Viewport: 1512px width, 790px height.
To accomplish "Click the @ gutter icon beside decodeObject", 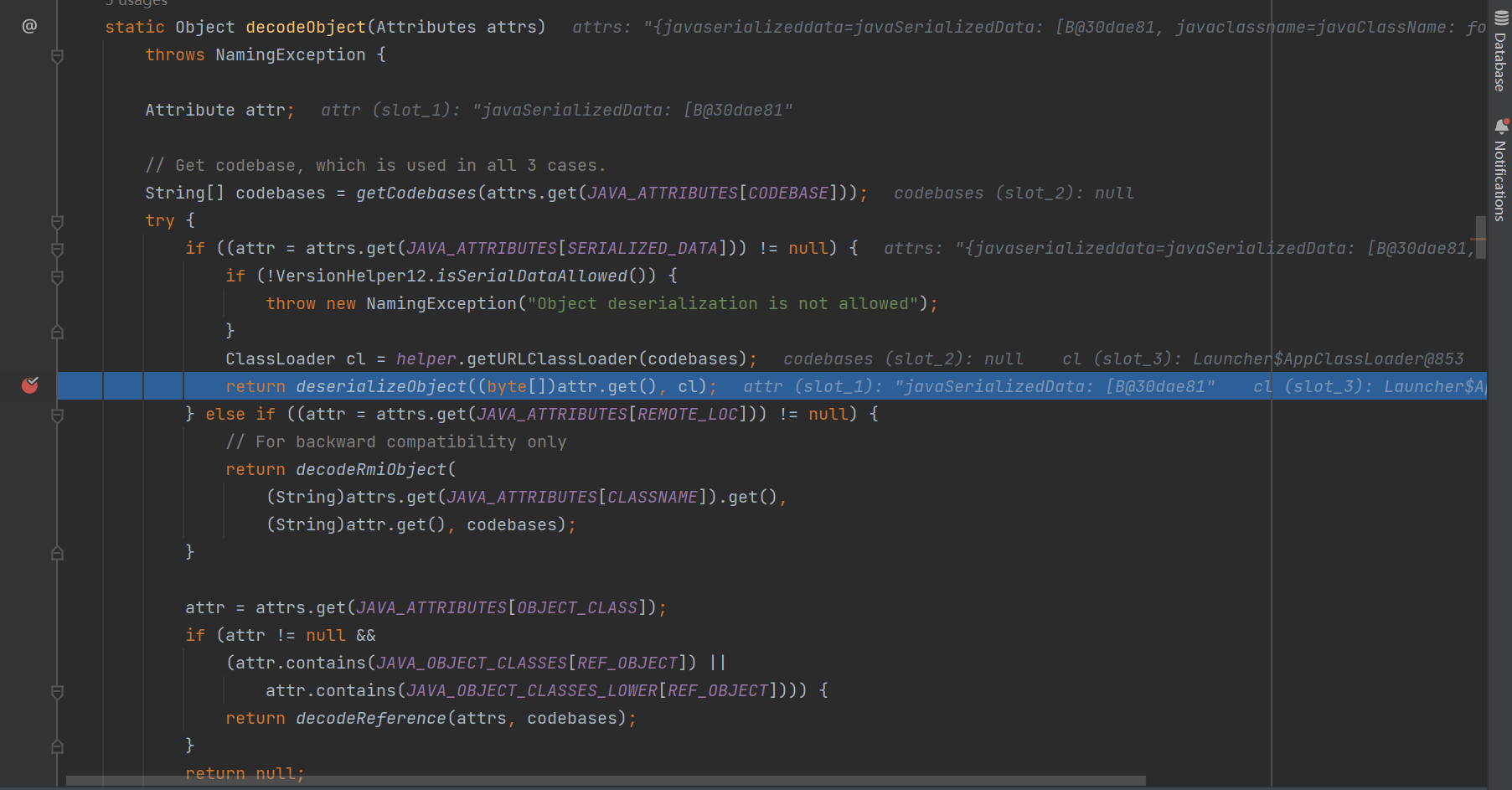I will [x=29, y=26].
